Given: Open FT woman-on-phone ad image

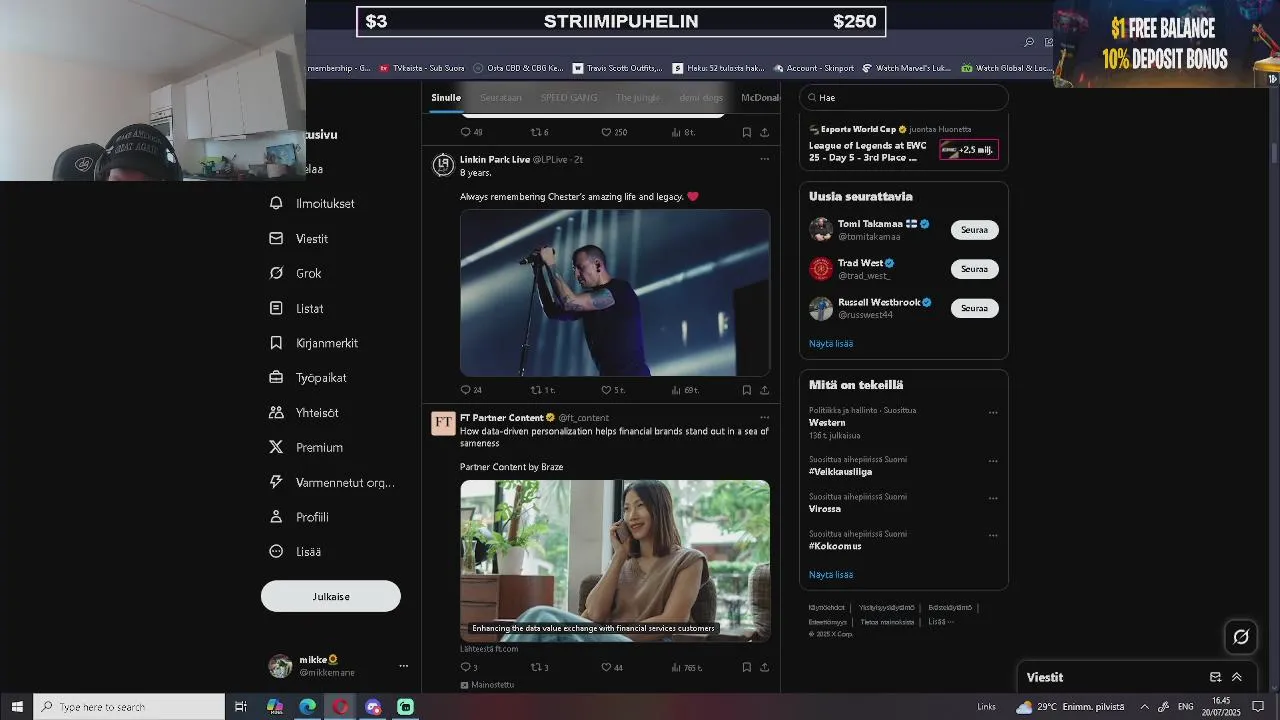Looking at the screenshot, I should pyautogui.click(x=615, y=561).
